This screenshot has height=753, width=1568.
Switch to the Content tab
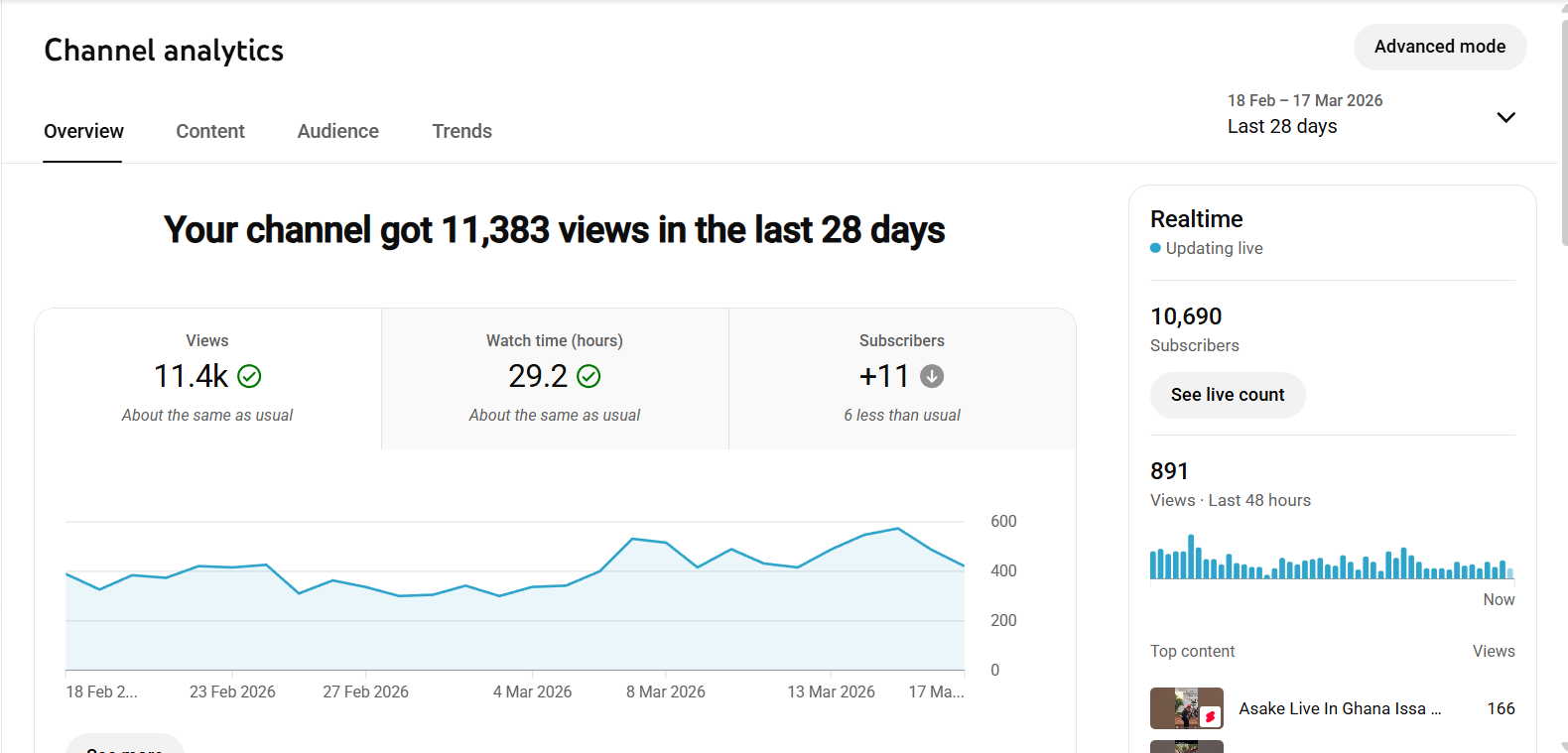click(x=209, y=131)
